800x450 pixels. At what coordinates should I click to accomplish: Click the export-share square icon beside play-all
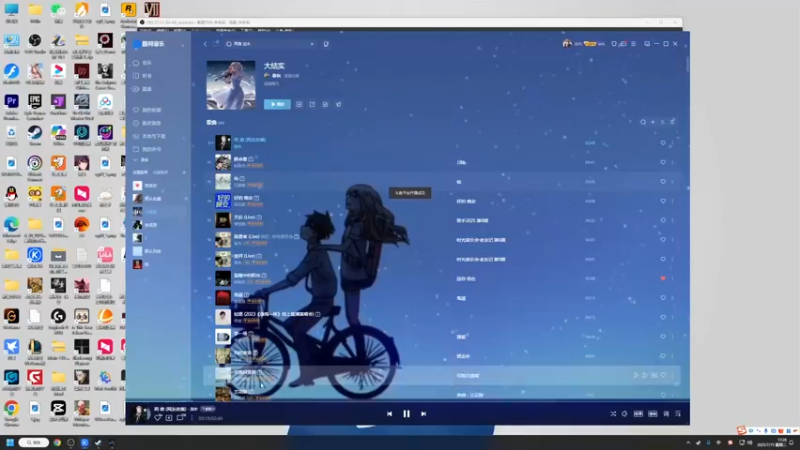[x=312, y=104]
